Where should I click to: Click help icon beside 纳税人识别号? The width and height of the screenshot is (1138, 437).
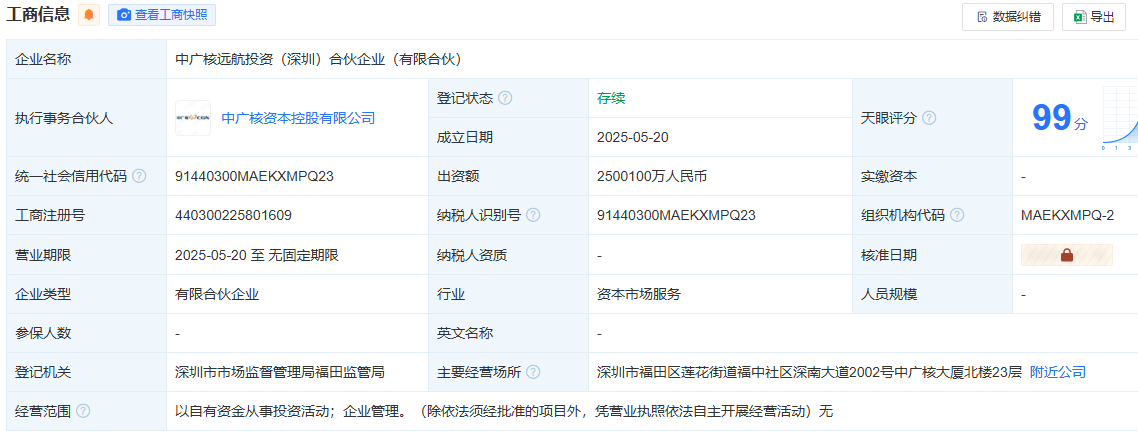tap(533, 215)
